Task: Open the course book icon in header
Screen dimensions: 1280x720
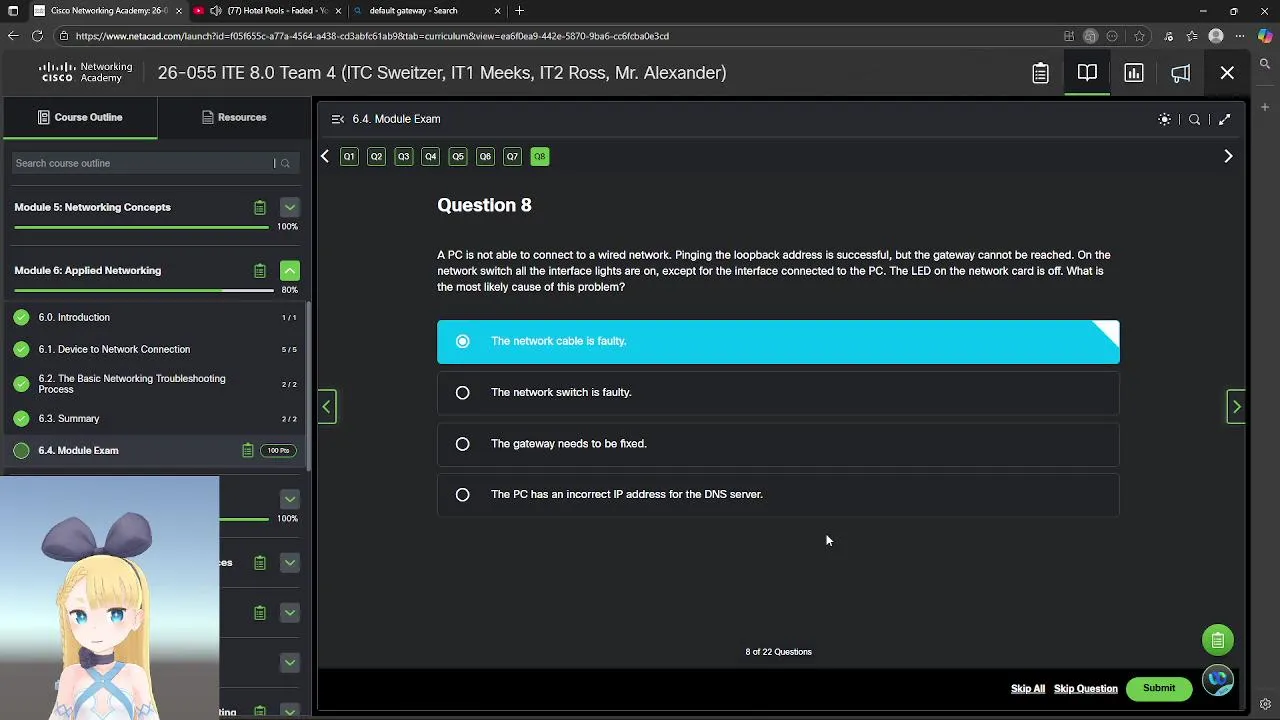Action: (1087, 73)
